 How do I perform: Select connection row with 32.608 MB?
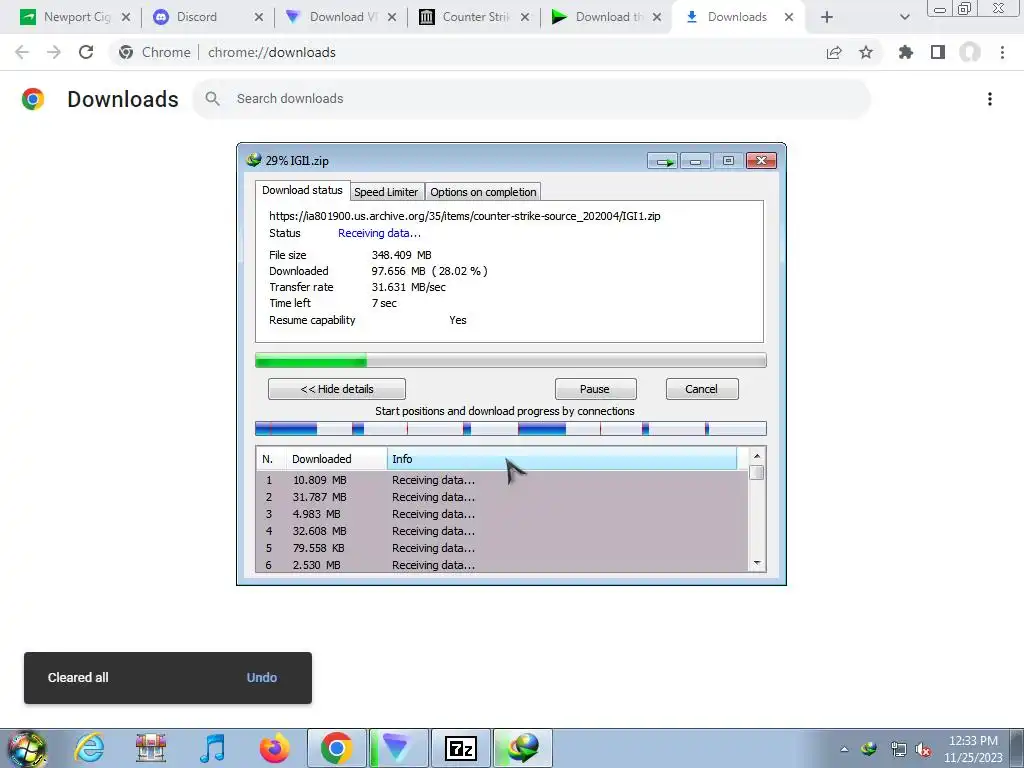502,531
